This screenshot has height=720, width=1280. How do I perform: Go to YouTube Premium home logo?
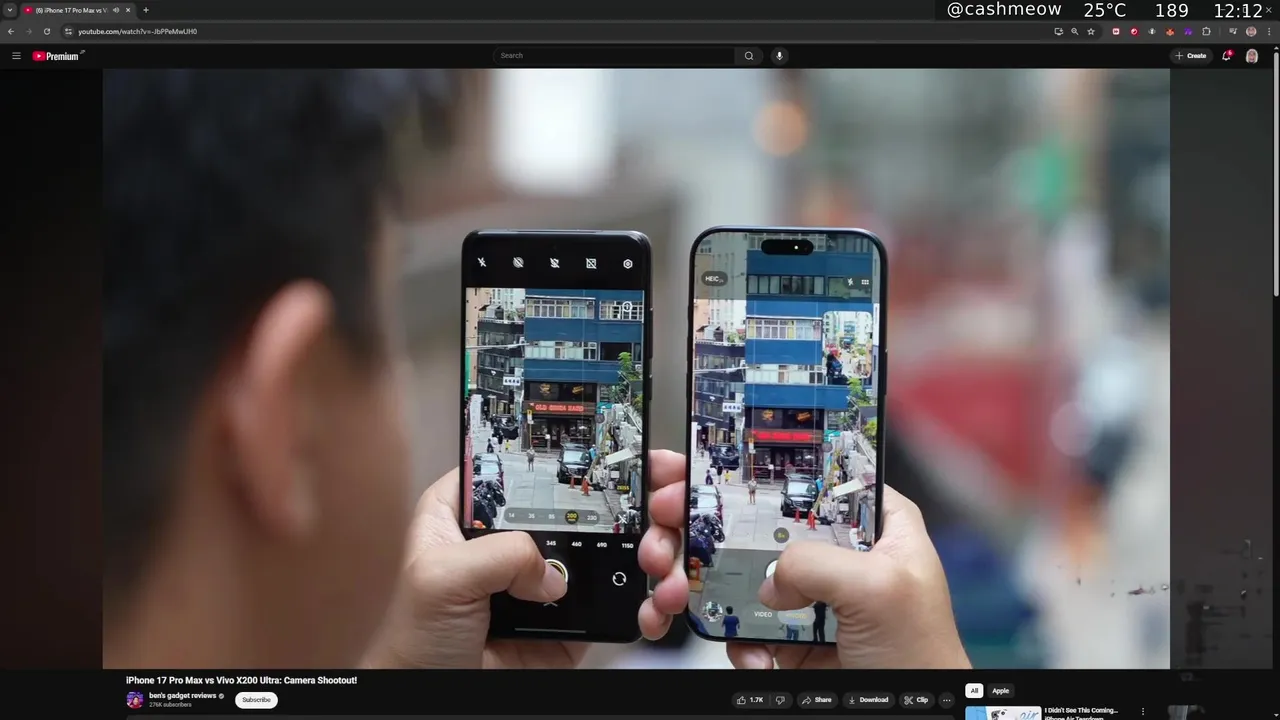point(58,56)
